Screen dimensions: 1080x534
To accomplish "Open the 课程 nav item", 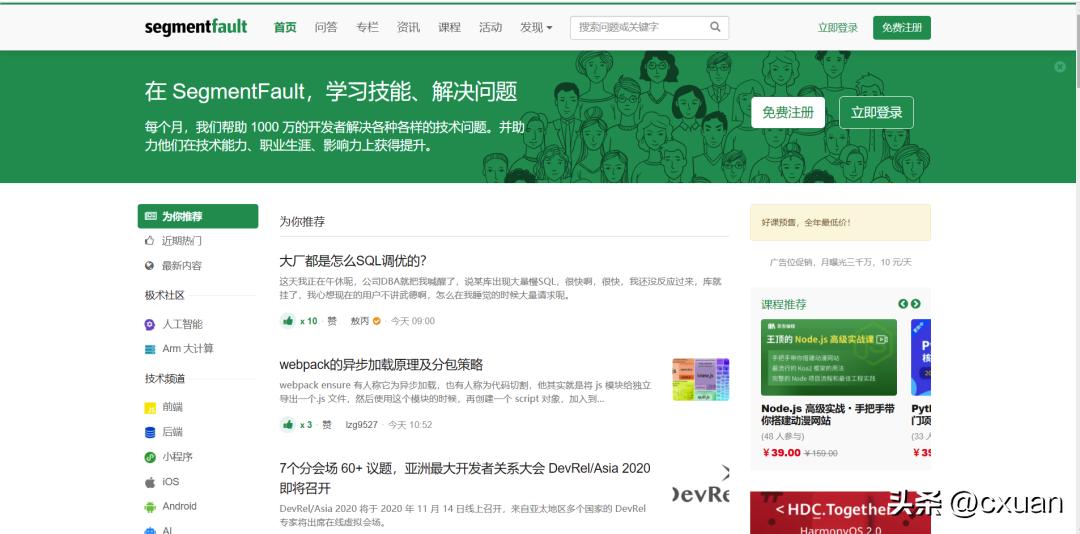I will [x=449, y=28].
